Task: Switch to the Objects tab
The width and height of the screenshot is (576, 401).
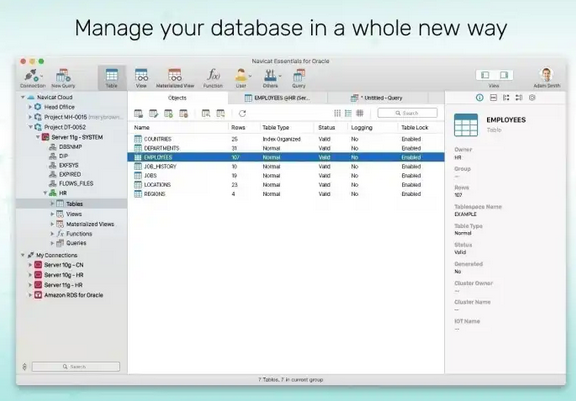Action: point(177,98)
